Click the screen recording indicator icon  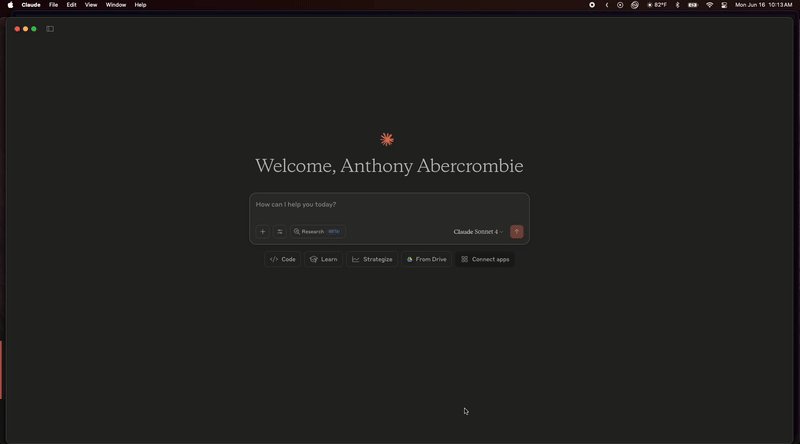coord(592,5)
